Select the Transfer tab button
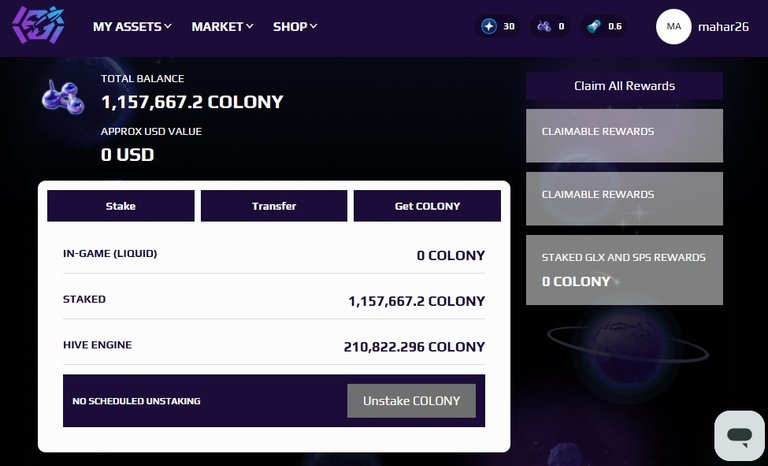The height and width of the screenshot is (466, 768). tap(274, 206)
